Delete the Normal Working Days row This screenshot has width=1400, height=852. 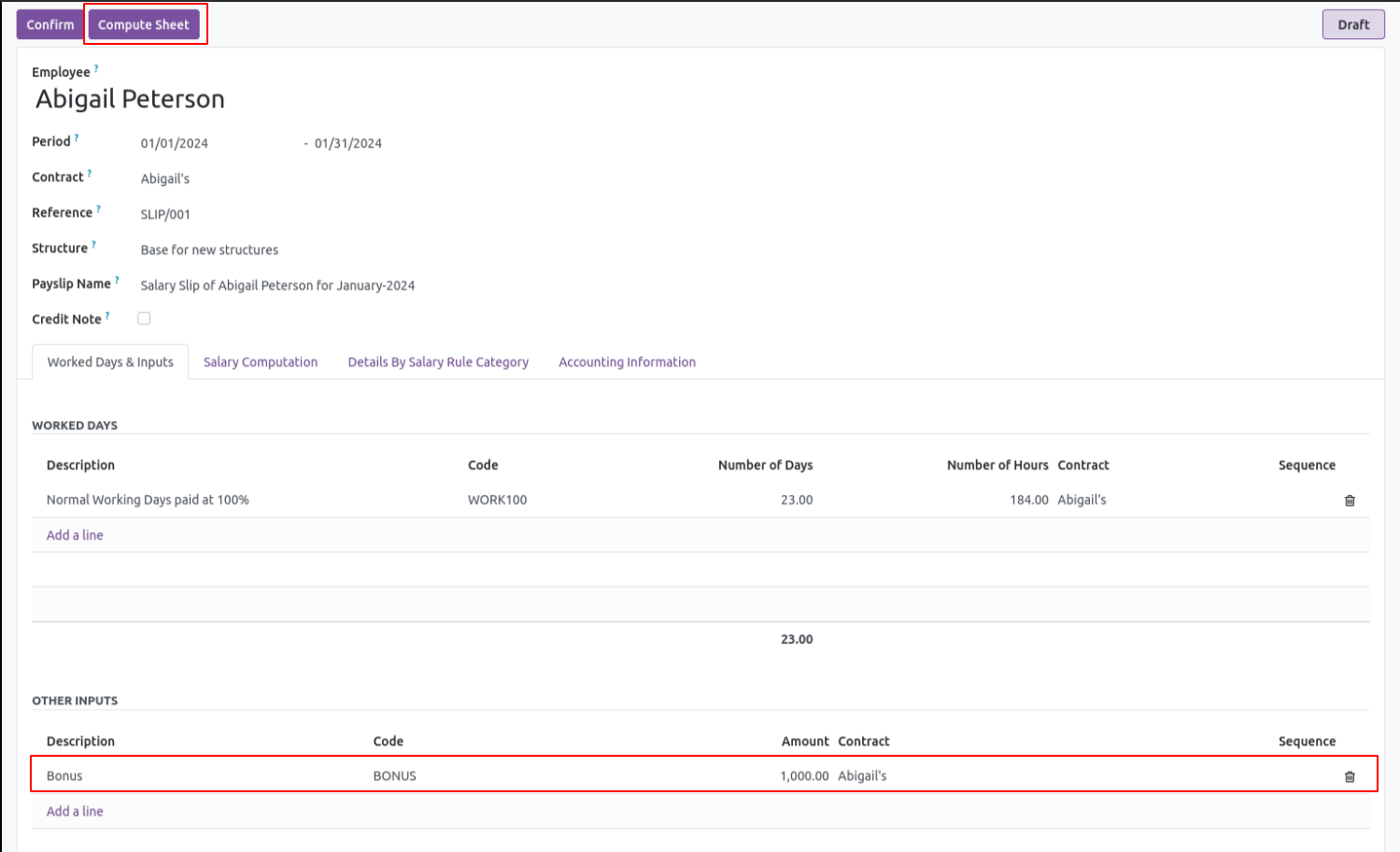pyautogui.click(x=1349, y=501)
